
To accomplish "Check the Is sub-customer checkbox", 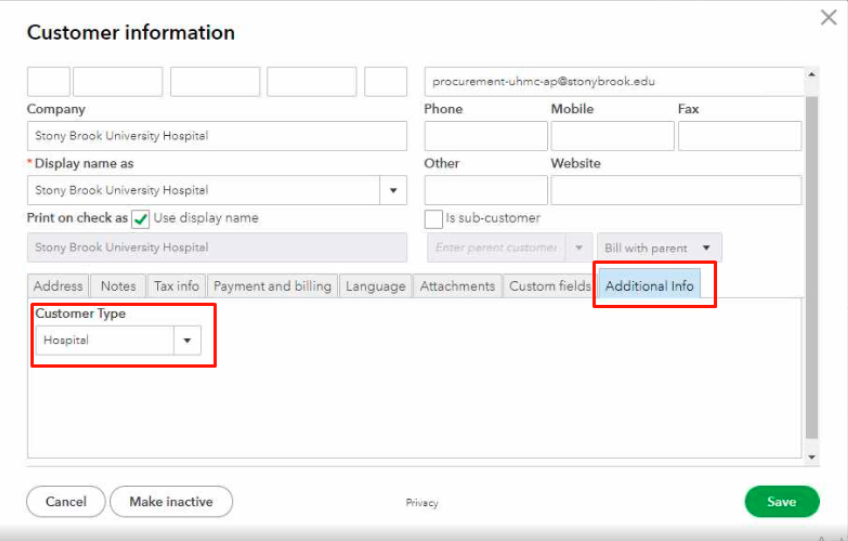I will pyautogui.click(x=434, y=219).
